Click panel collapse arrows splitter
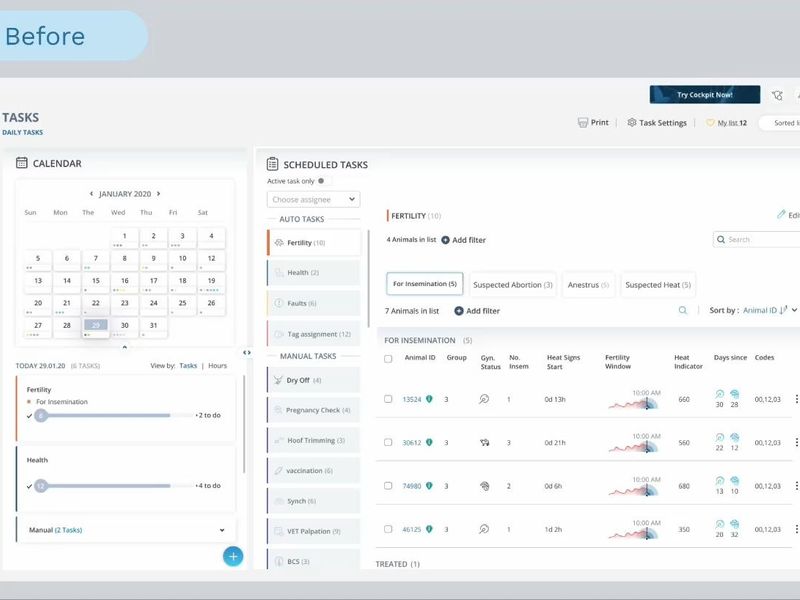The height and width of the screenshot is (600, 800). [x=247, y=352]
